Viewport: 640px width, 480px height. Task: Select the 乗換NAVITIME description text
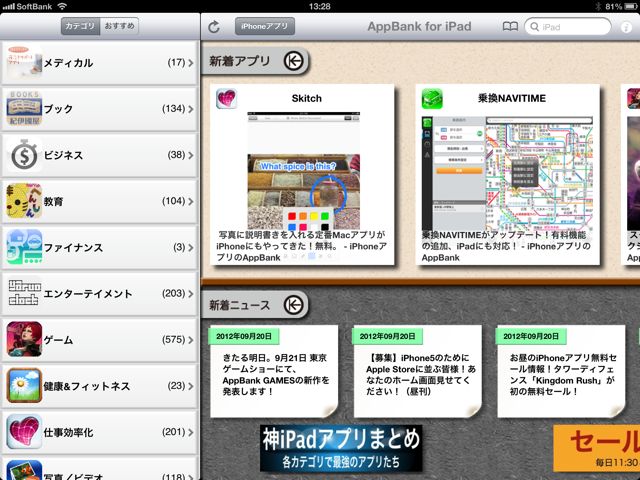coord(506,246)
